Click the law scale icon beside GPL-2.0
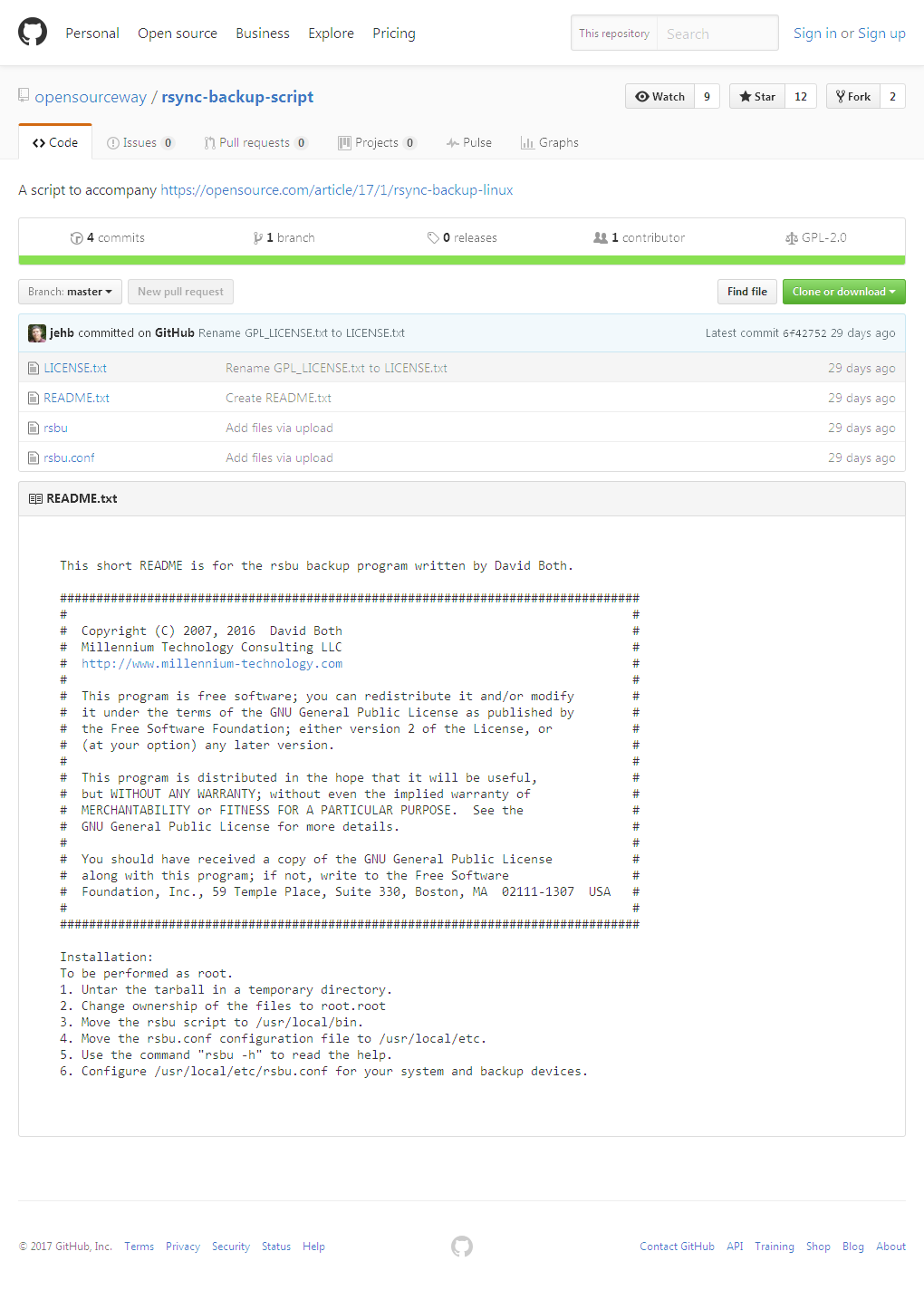This screenshot has width=924, height=1290. [x=792, y=238]
